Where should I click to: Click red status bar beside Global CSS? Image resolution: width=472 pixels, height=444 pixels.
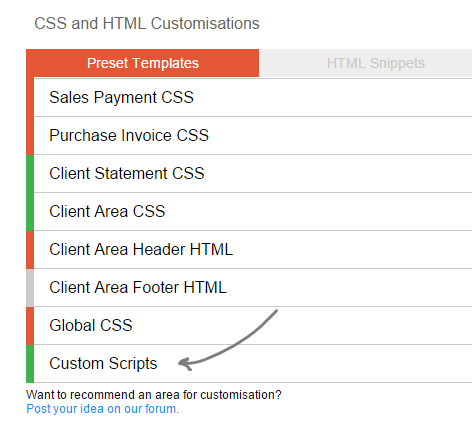(30, 326)
